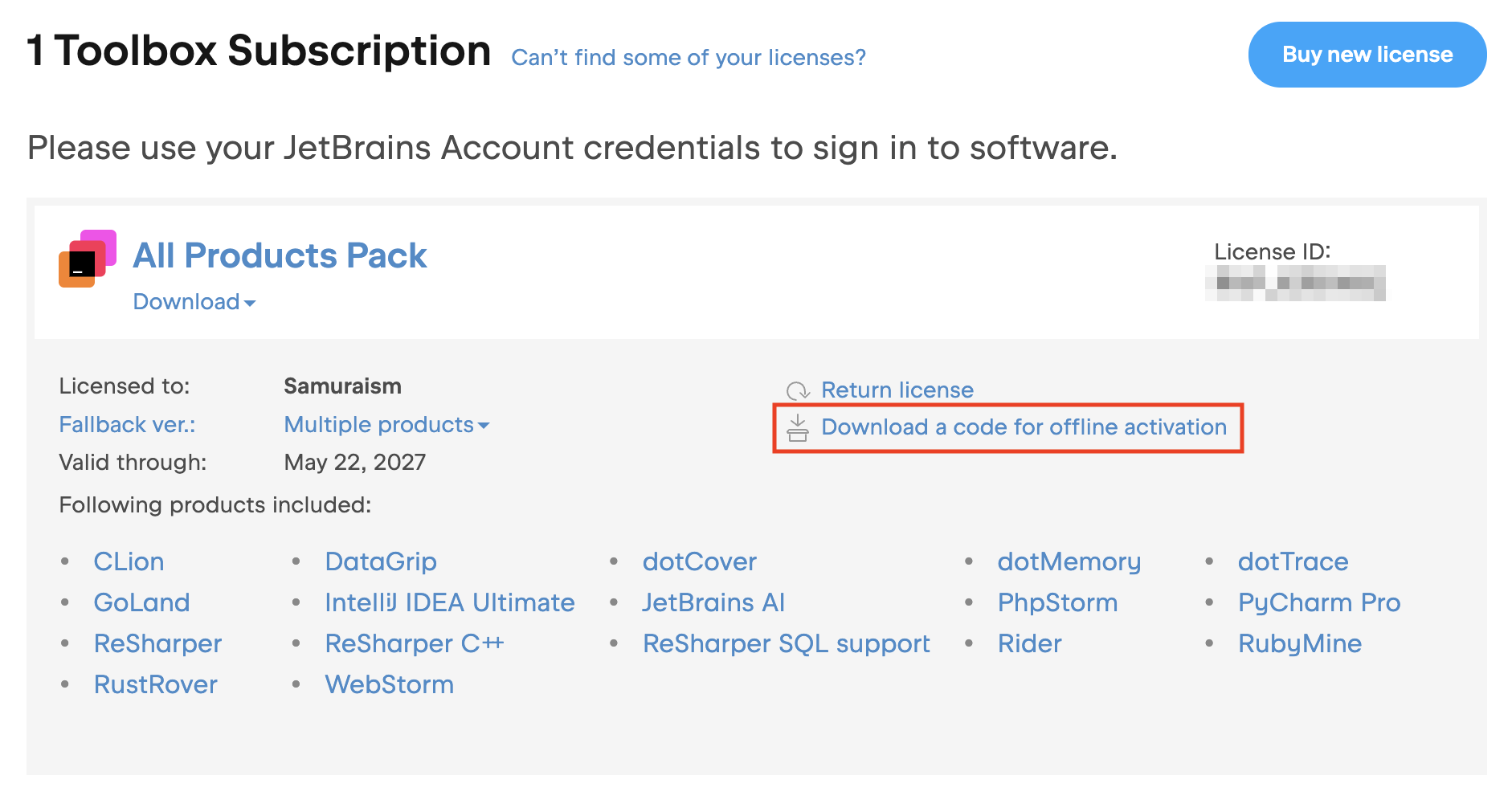Open the Fallback ver. link
Screen dimensions: 1512x800
point(127,424)
